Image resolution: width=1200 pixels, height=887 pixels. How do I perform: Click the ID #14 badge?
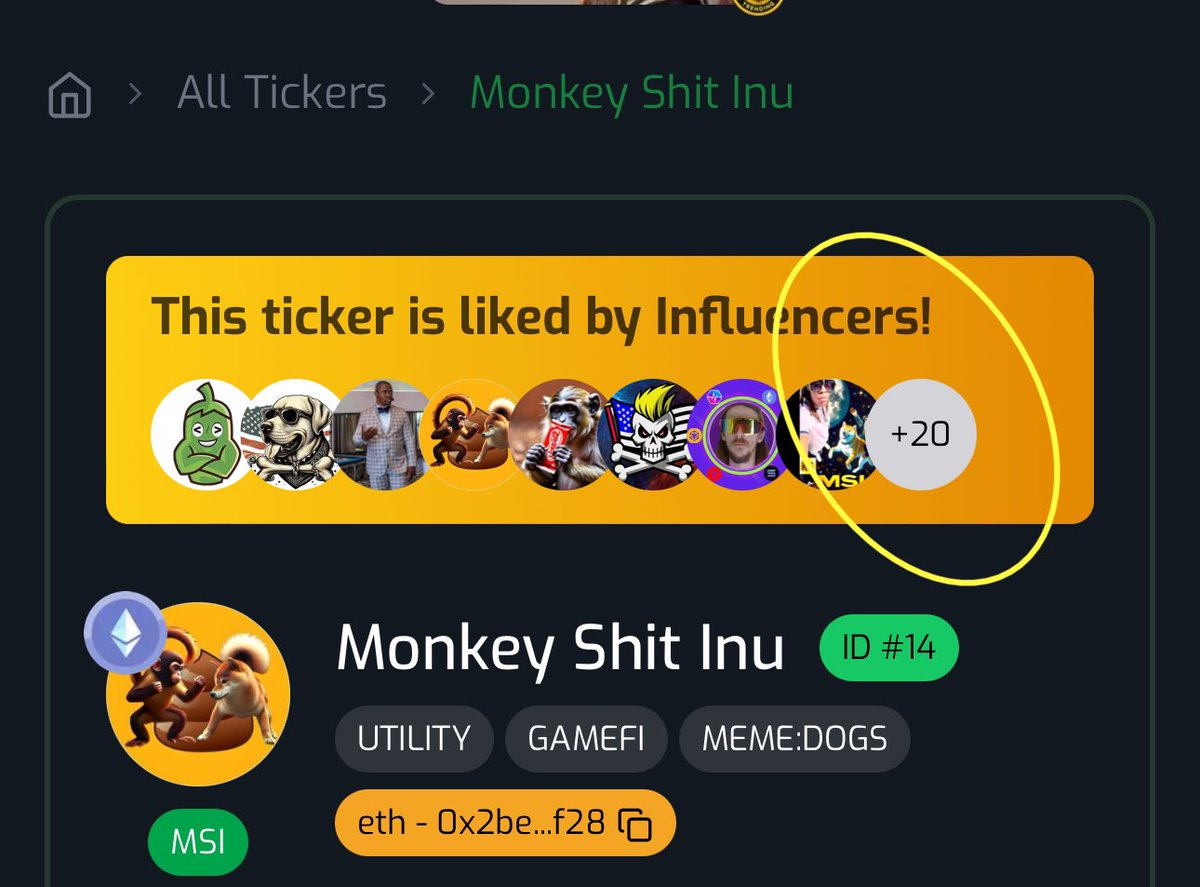(889, 648)
